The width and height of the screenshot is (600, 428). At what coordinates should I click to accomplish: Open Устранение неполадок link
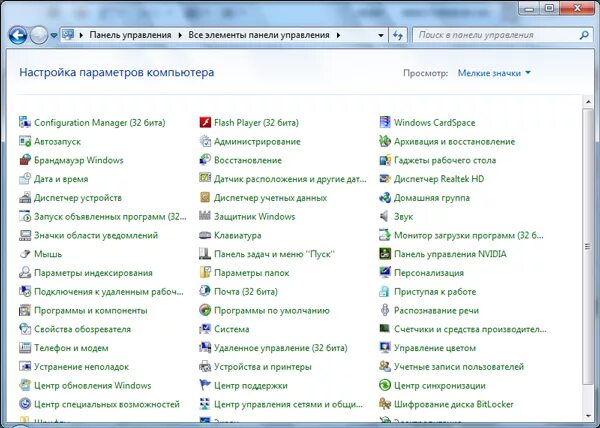(x=82, y=366)
